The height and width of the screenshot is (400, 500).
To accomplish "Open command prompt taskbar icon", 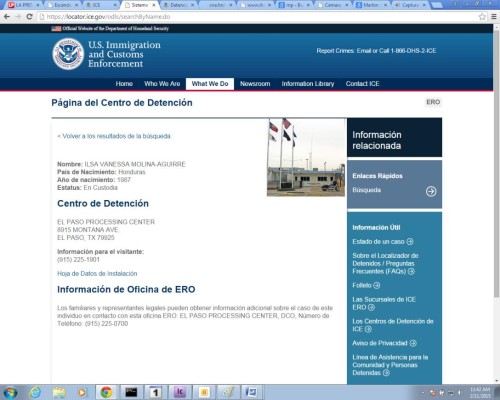I will (131, 392).
